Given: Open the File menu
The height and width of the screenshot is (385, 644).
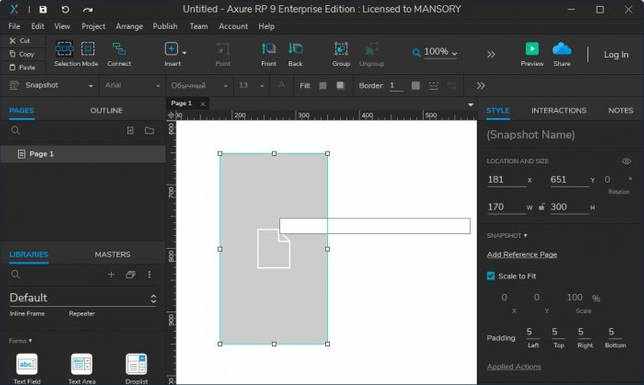Looking at the screenshot, I should pos(14,26).
